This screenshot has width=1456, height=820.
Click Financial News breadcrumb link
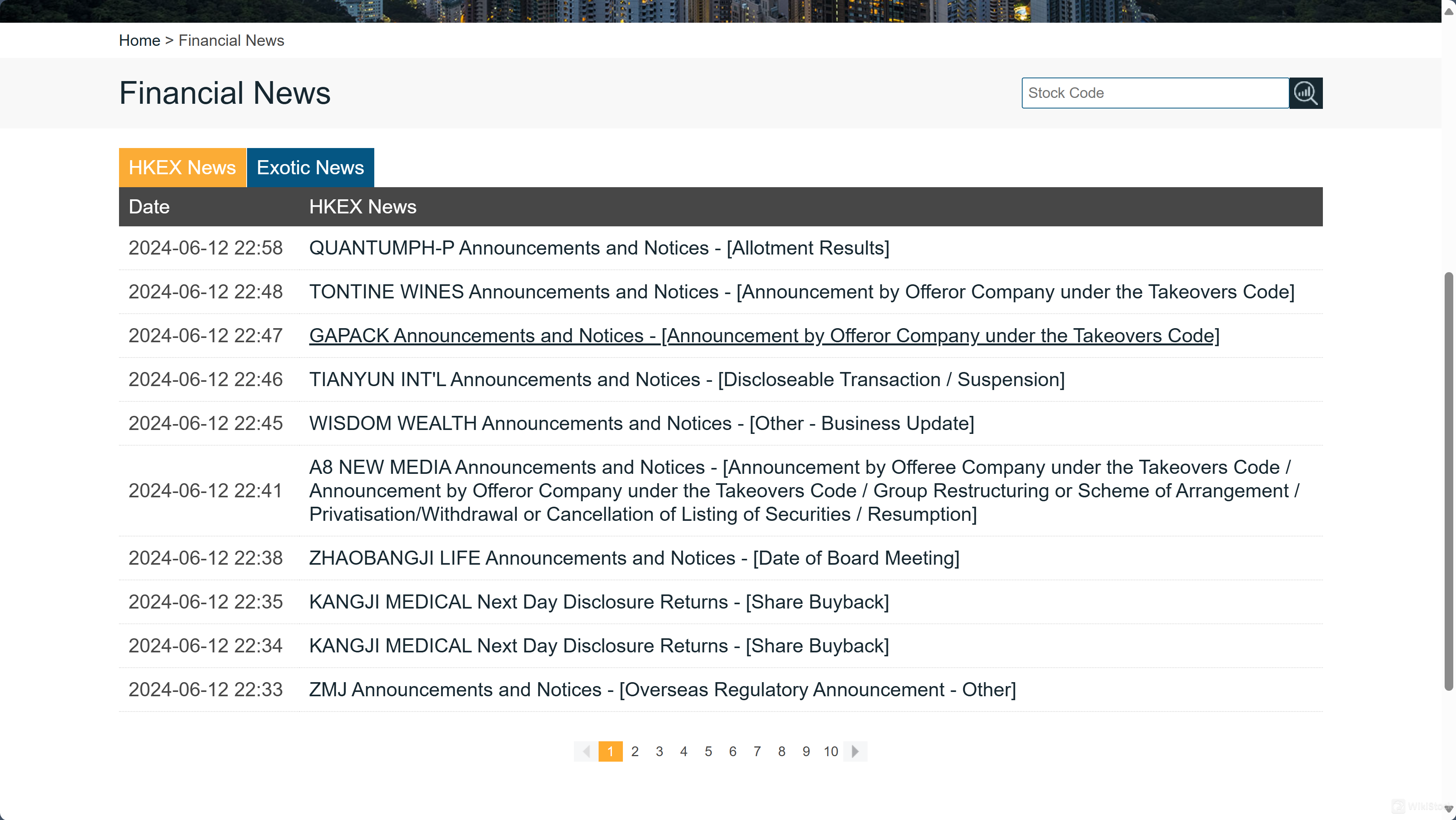[x=231, y=40]
